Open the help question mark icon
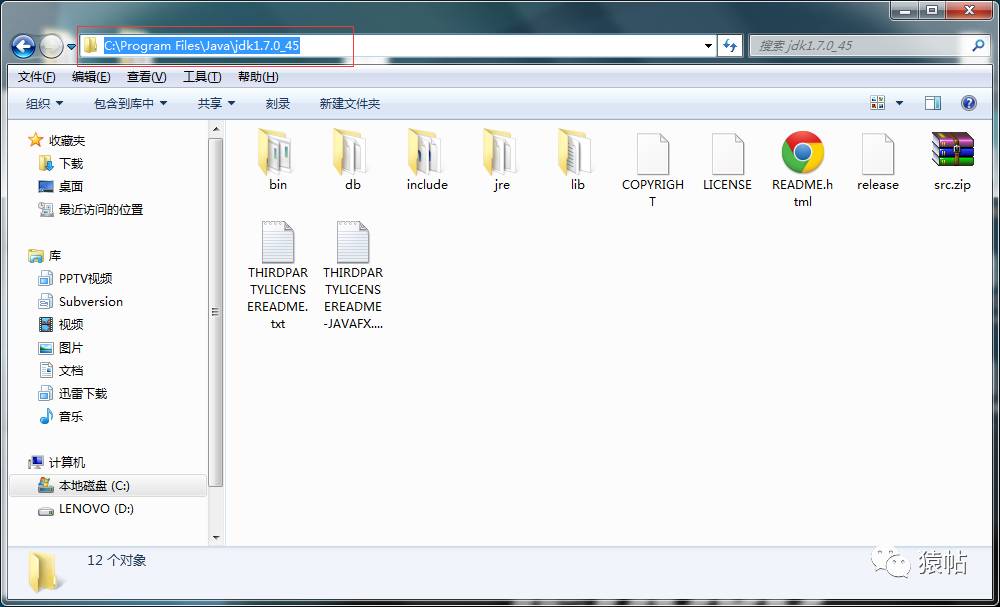1000x607 pixels. coord(968,103)
